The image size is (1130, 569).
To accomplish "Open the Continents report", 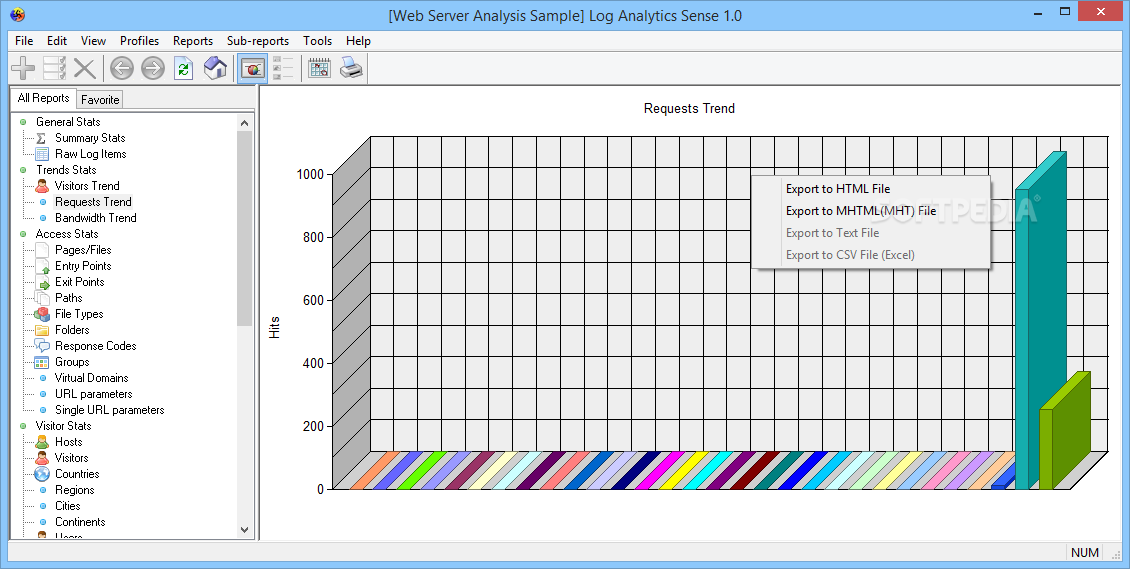I will click(80, 522).
